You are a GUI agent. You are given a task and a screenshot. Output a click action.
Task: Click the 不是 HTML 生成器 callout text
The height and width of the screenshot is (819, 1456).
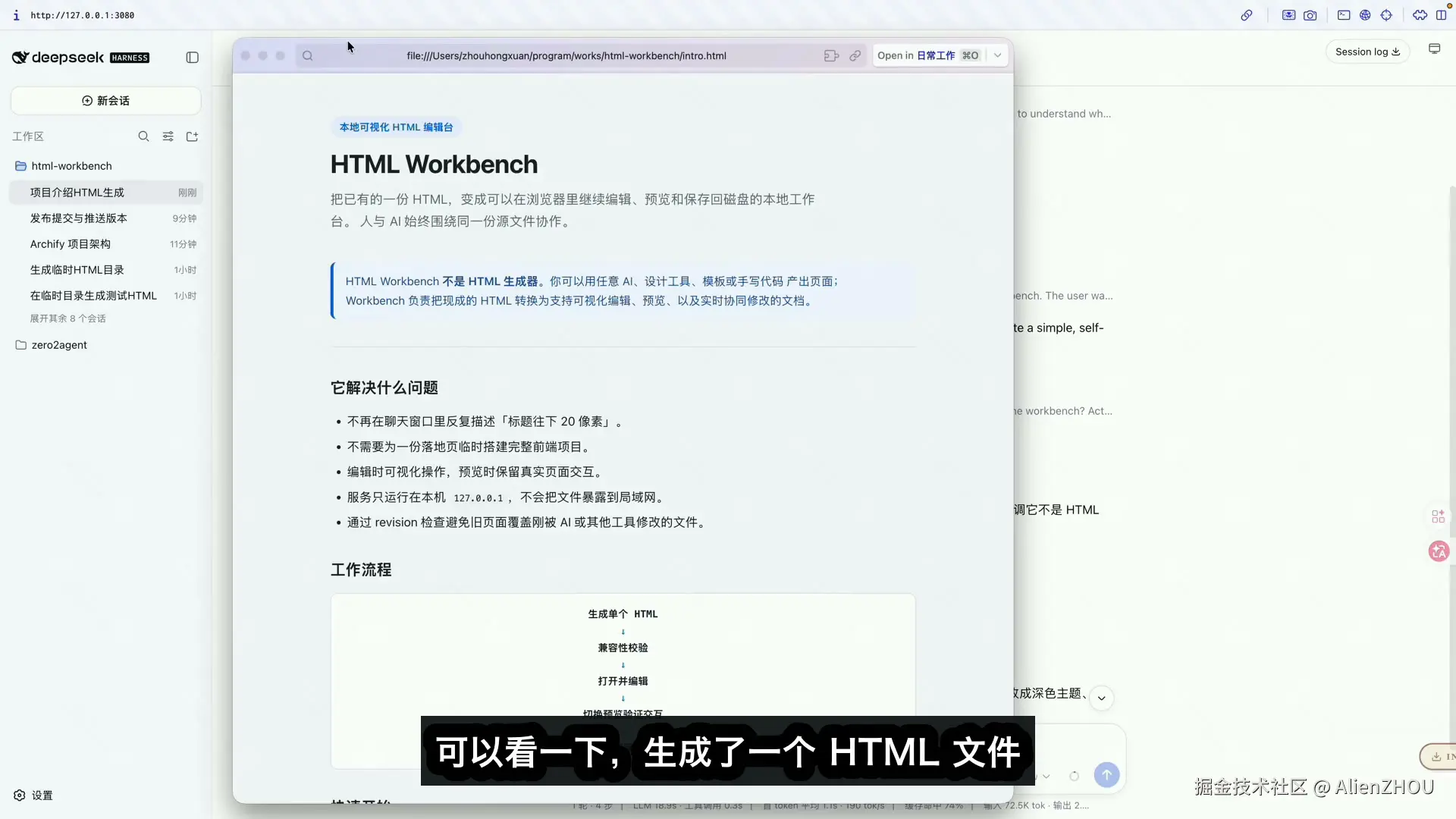coord(490,281)
